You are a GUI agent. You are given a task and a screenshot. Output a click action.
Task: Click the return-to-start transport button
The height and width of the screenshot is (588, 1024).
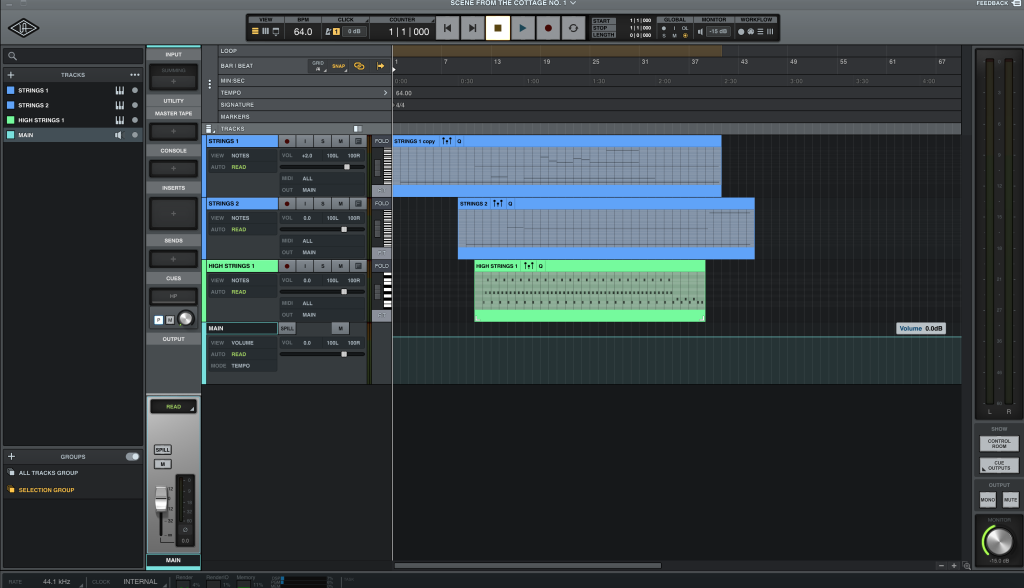tap(447, 29)
